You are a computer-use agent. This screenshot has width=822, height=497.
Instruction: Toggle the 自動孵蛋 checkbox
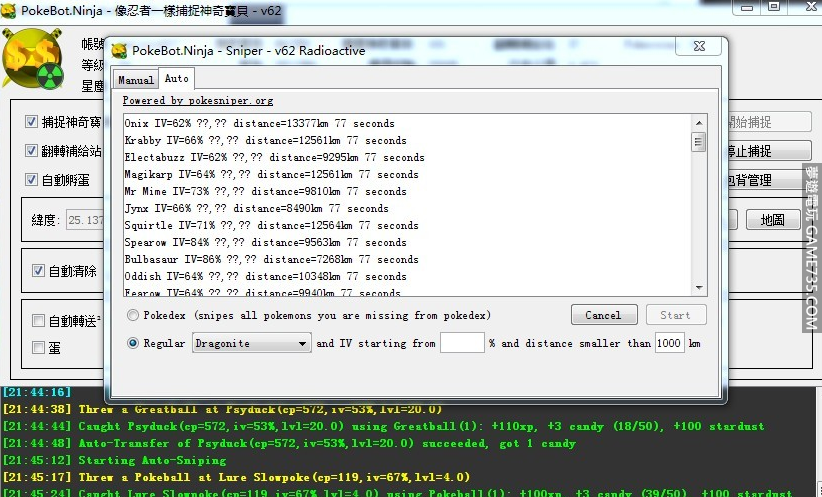[33, 180]
